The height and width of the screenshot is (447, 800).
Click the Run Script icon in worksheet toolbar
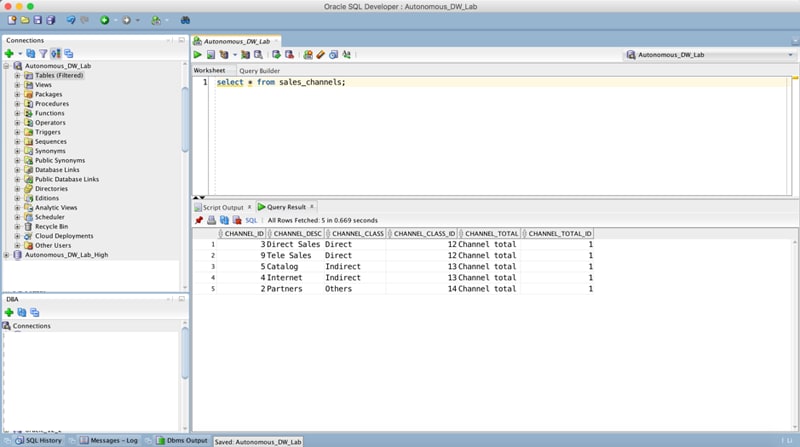(210, 55)
